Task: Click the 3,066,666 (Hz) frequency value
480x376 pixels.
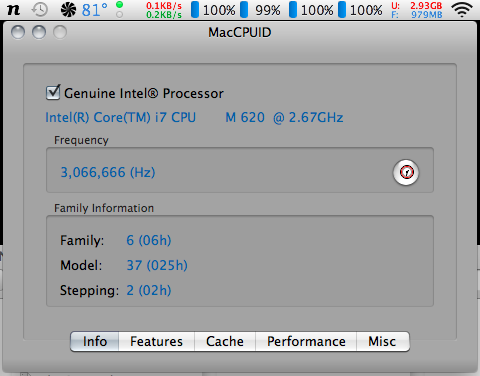Action: click(108, 172)
